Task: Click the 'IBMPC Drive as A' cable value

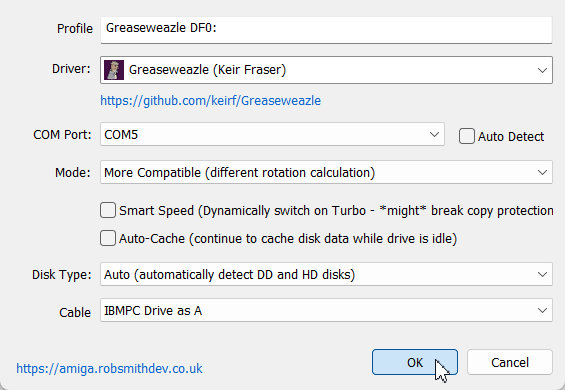Action: click(x=153, y=310)
